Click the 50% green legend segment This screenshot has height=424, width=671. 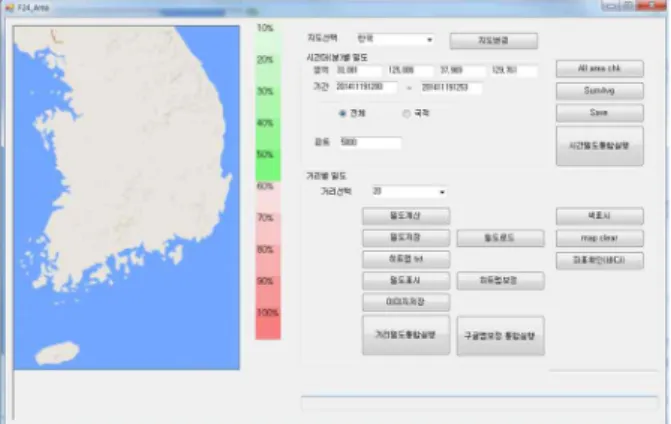[x=268, y=166]
